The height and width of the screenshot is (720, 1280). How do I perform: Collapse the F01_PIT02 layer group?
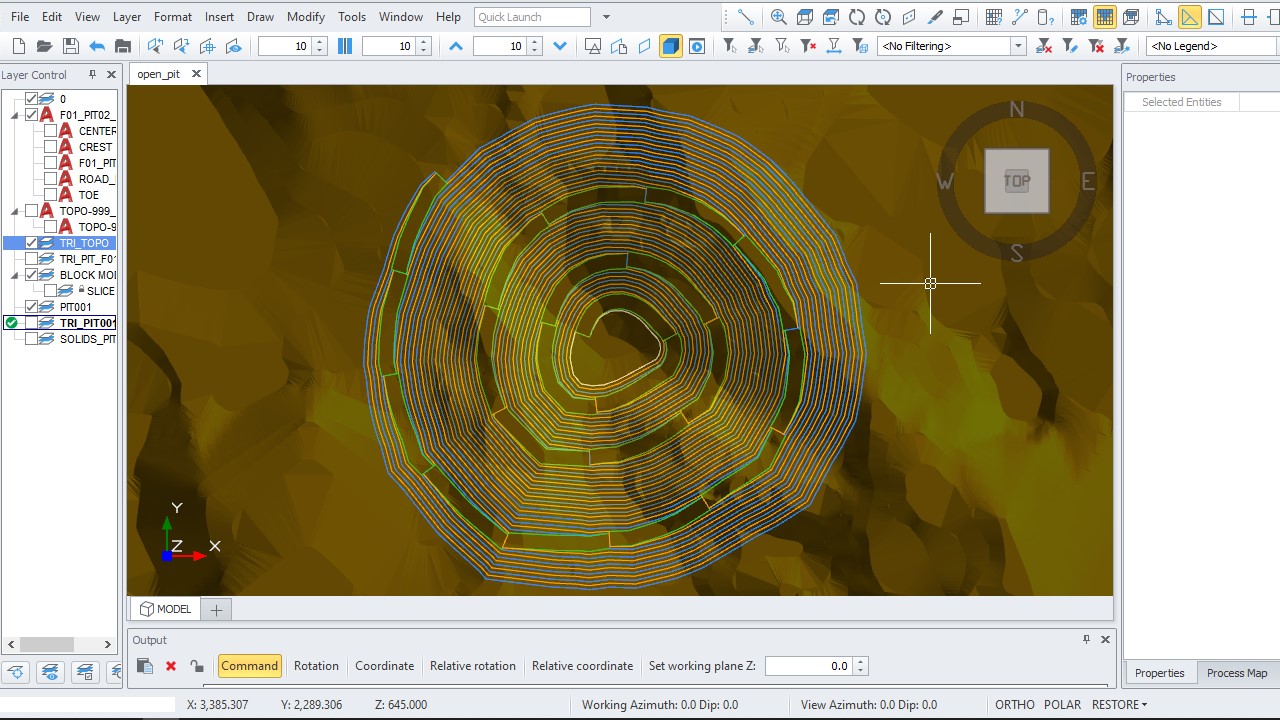tap(15, 115)
